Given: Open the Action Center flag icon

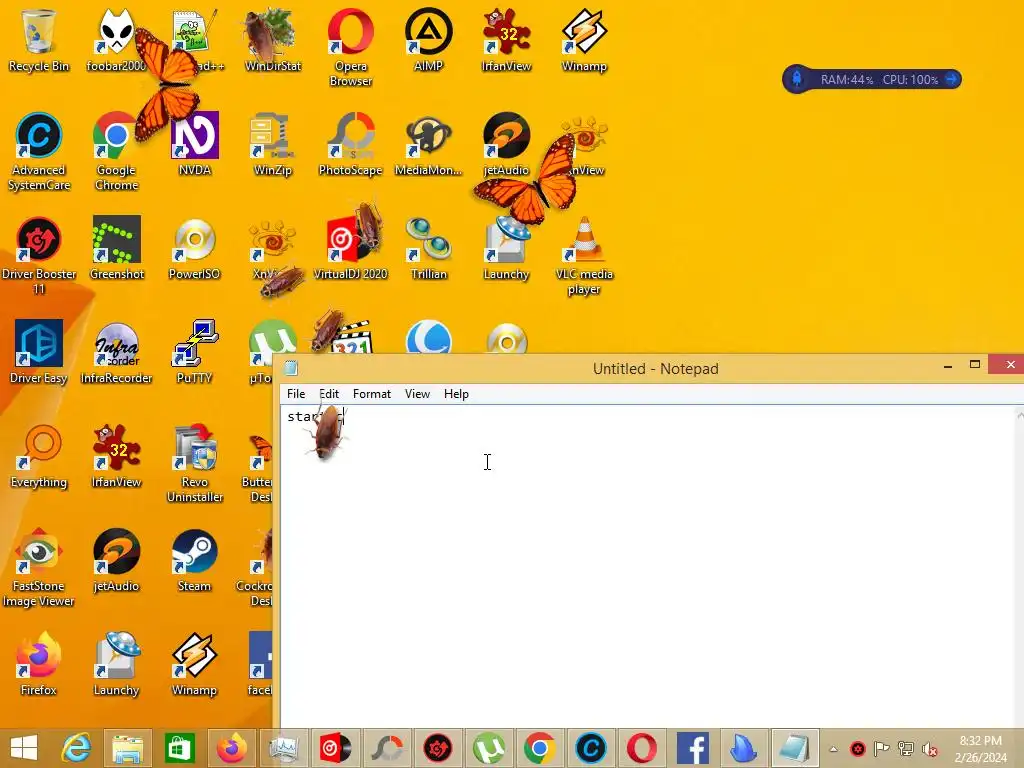Looking at the screenshot, I should point(881,749).
